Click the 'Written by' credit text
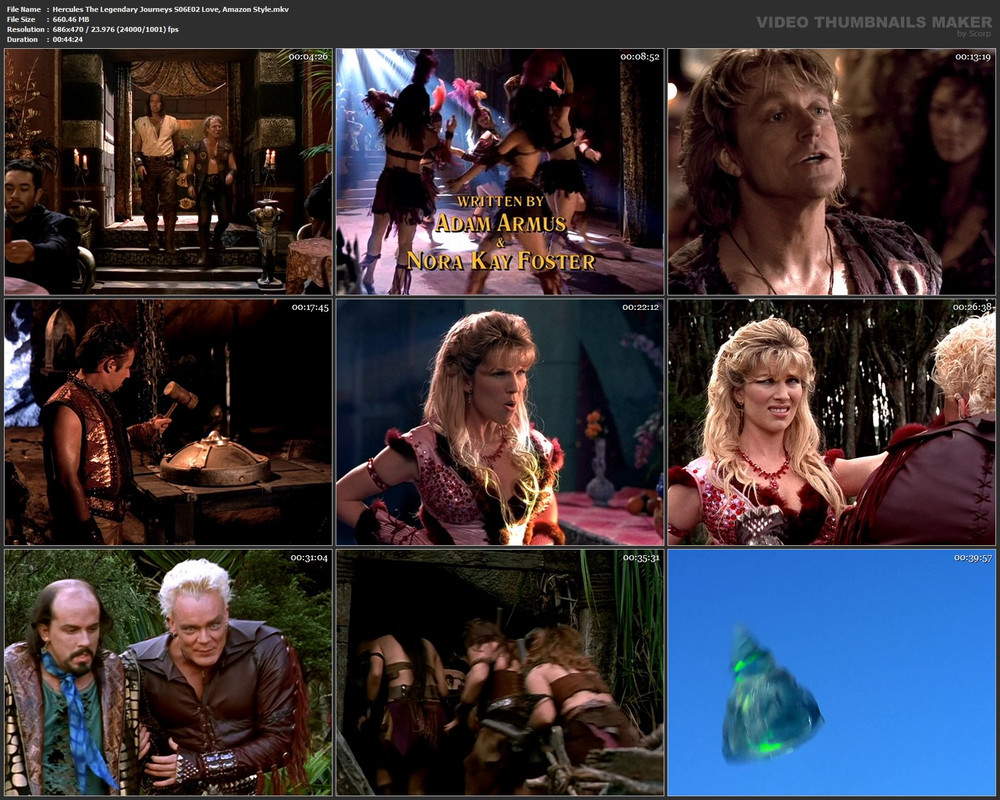1000x800 pixels. point(500,202)
